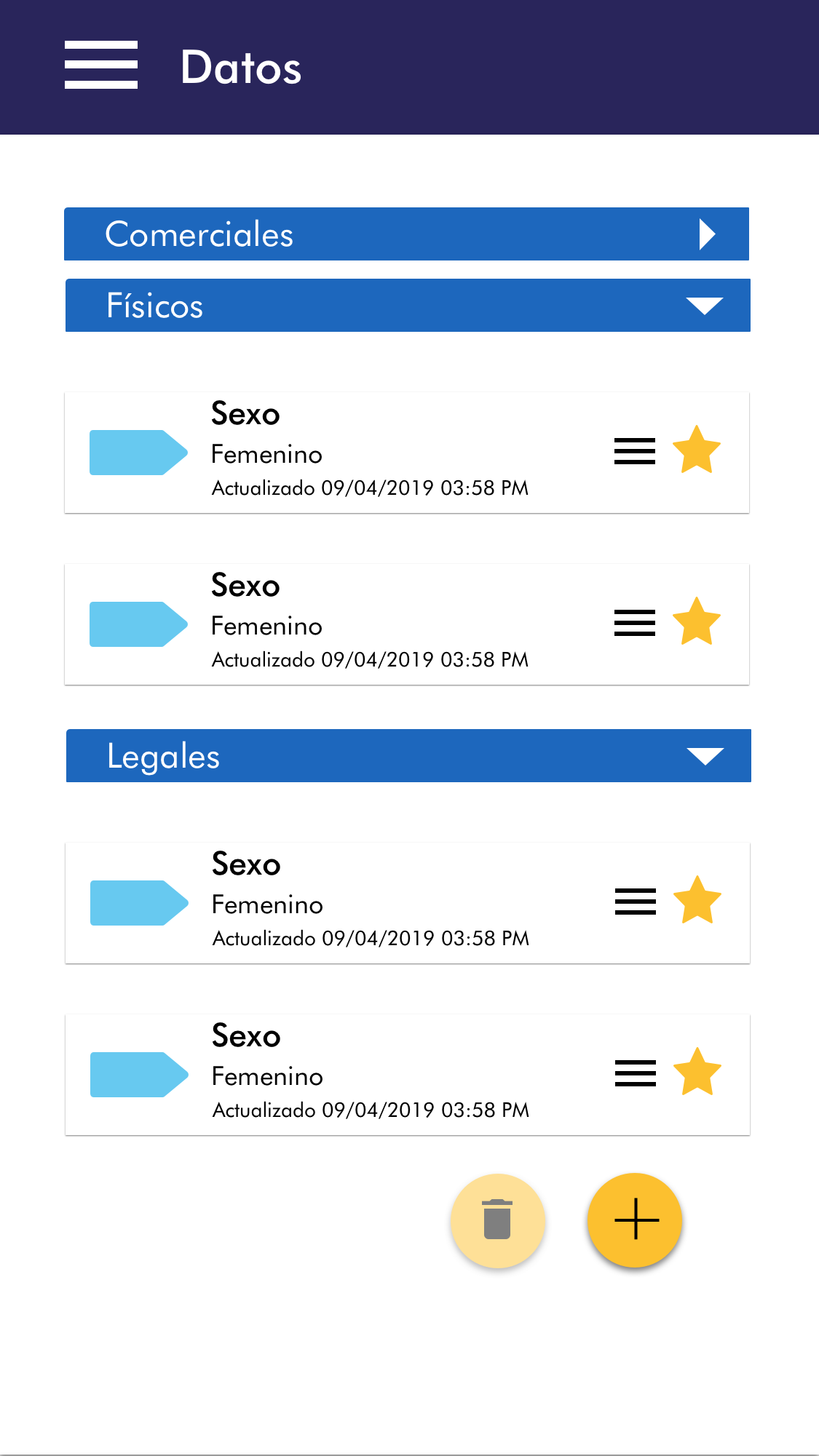The width and height of the screenshot is (819, 1456).
Task: Tap reorder handle of second Legales card
Action: (636, 1073)
